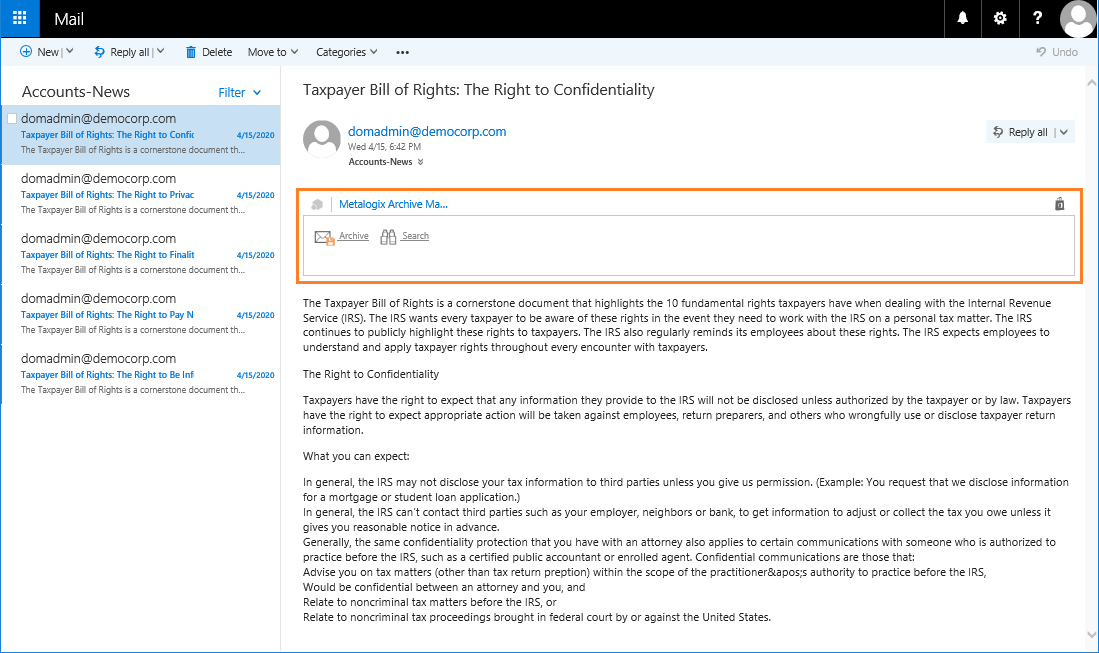Click the help question mark
1099x653 pixels.
(x=1038, y=18)
